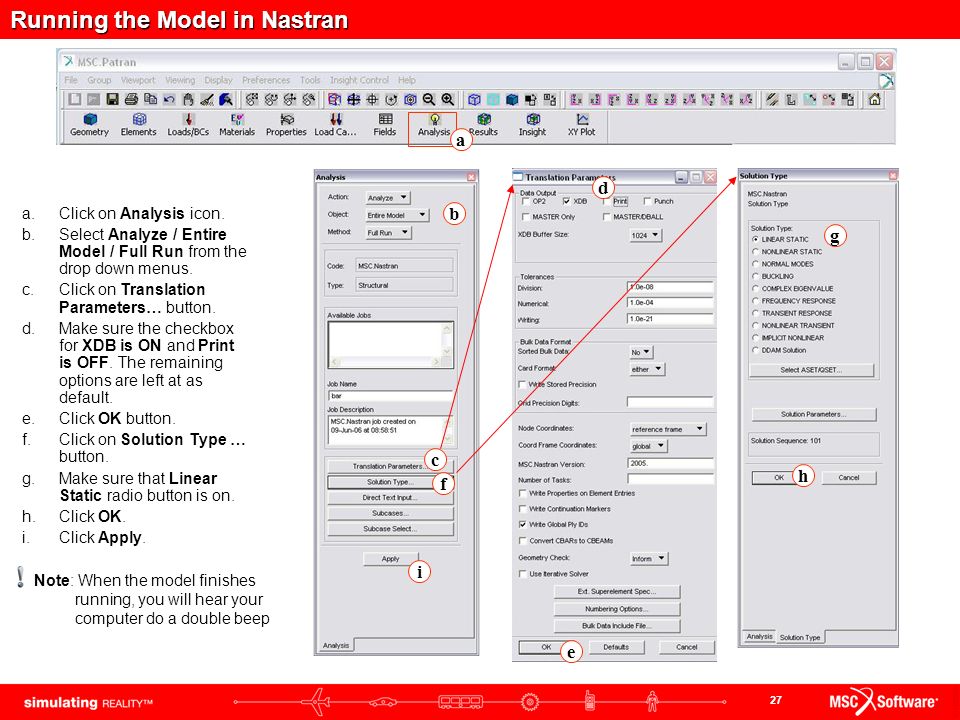The image size is (960, 720).
Task: Toggle the XDB data output checkbox
Action: (x=566, y=201)
